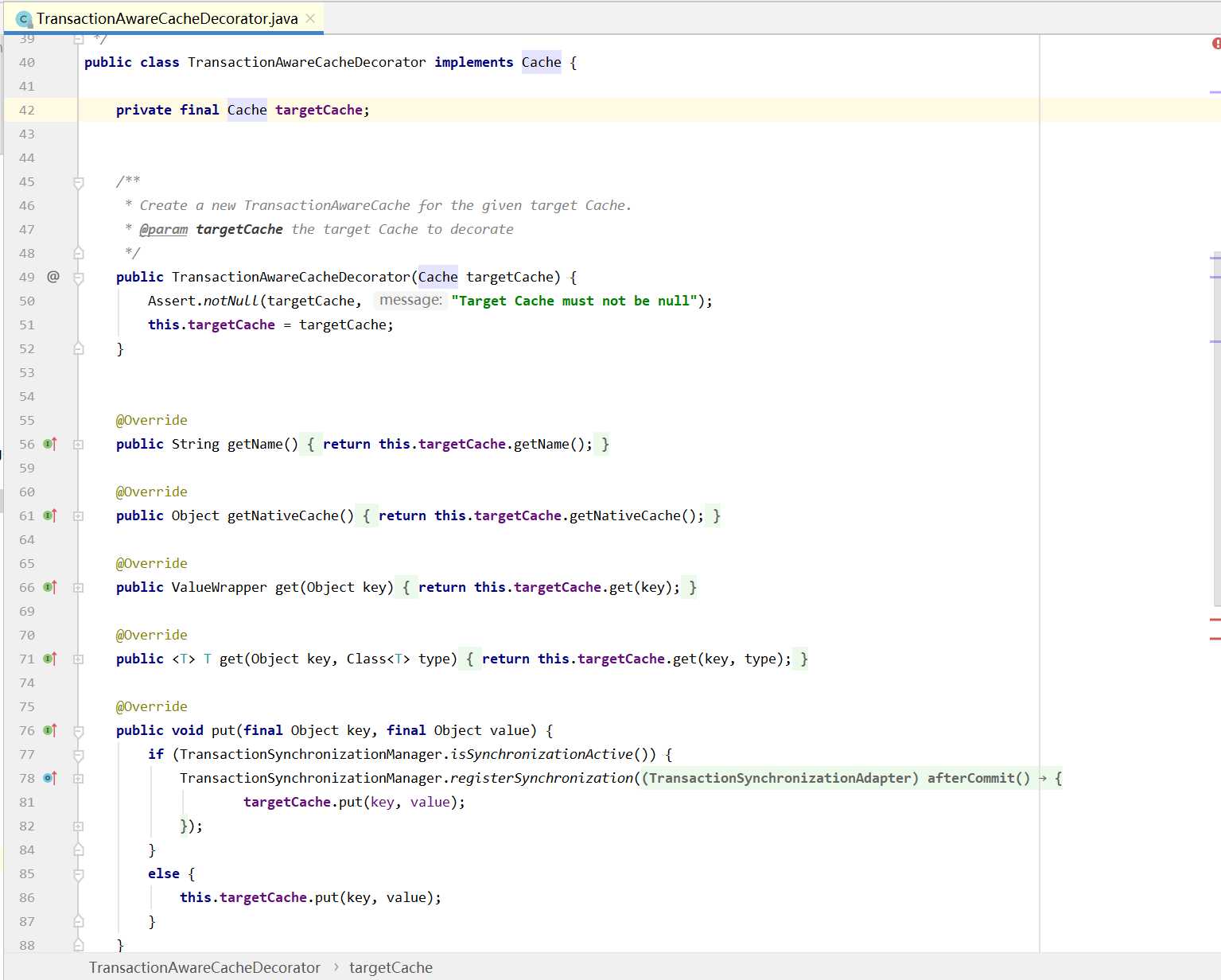Click the 'message:' parameter hint on line 50

tap(410, 300)
